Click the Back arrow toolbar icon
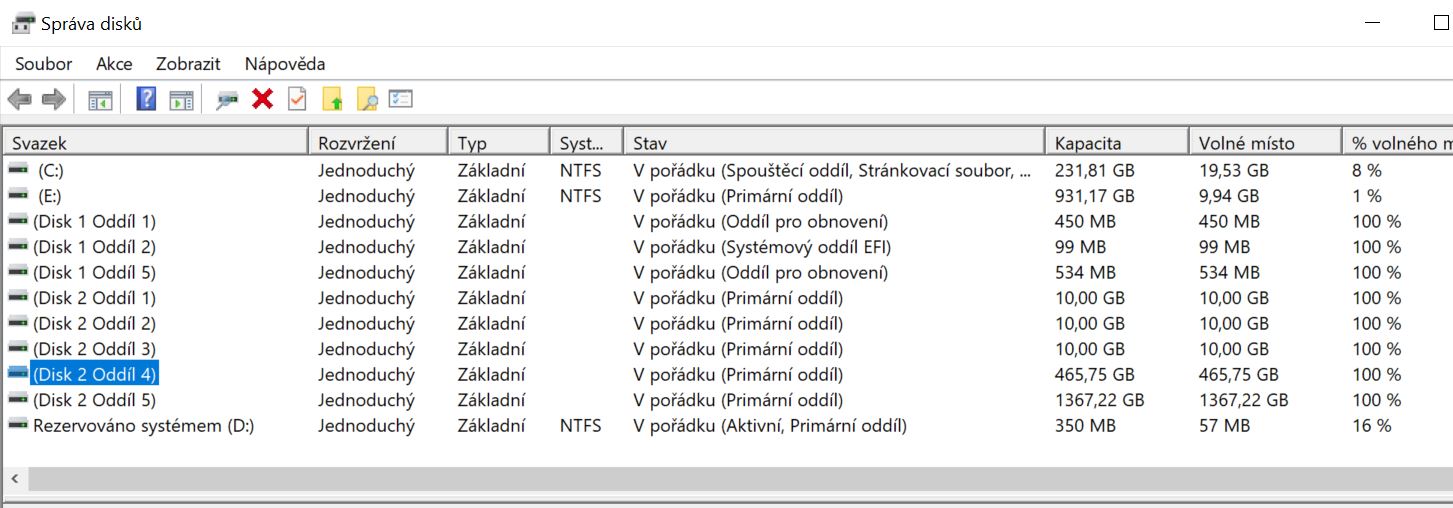The width and height of the screenshot is (1453, 508). [x=19, y=99]
